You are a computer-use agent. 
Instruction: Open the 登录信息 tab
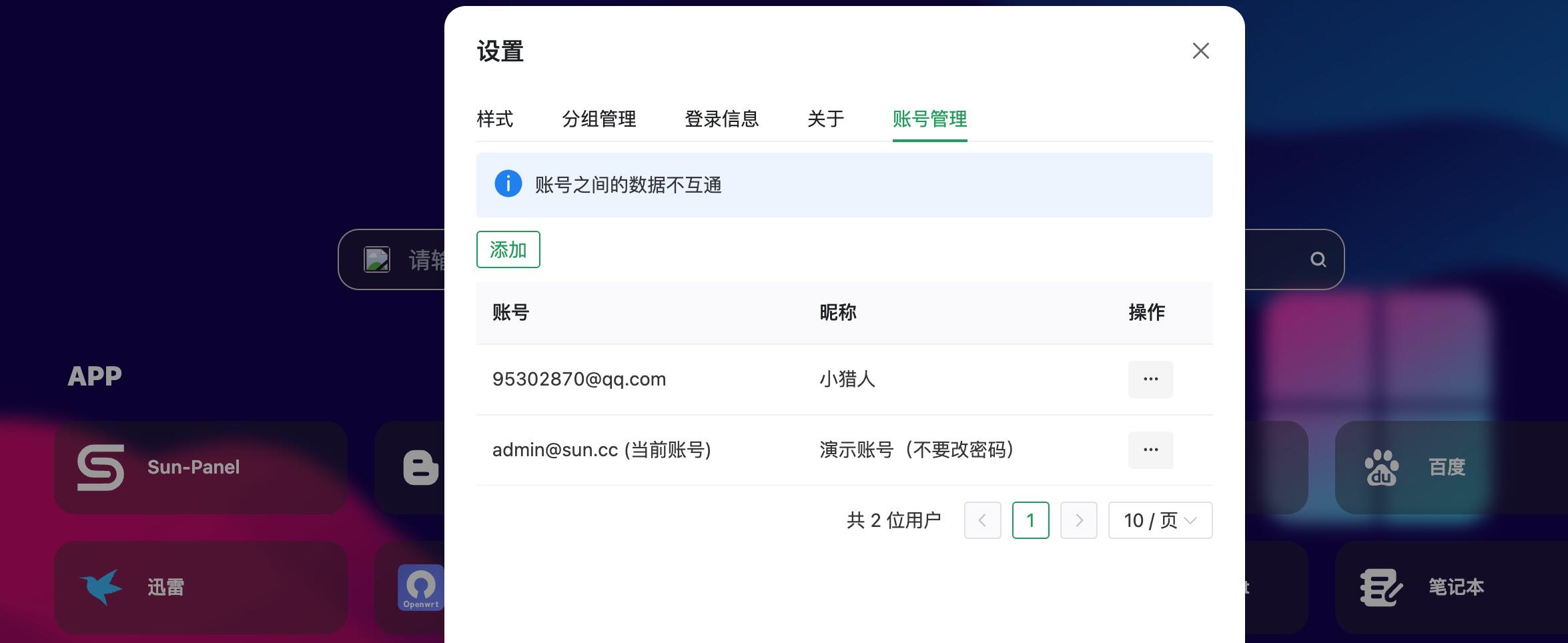722,119
